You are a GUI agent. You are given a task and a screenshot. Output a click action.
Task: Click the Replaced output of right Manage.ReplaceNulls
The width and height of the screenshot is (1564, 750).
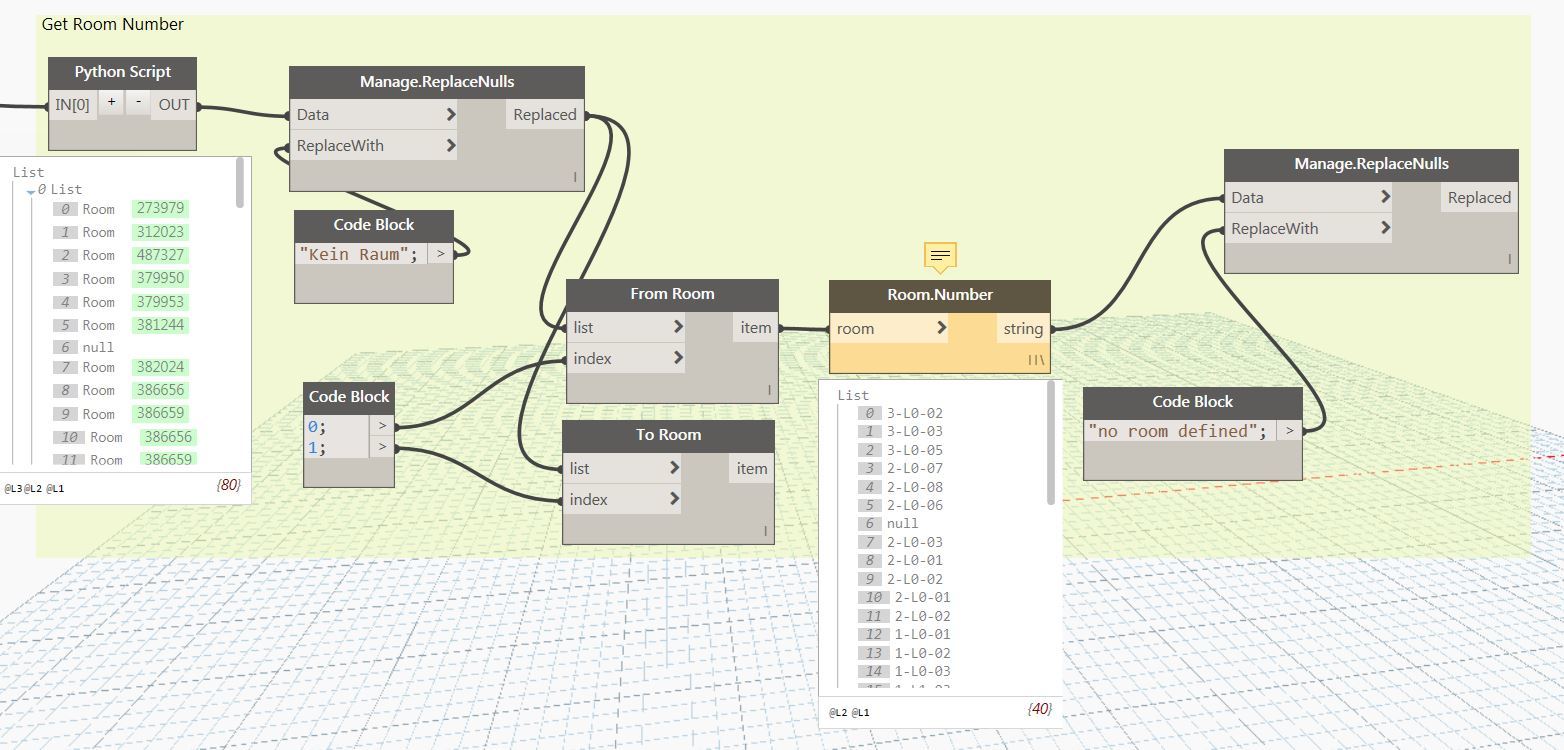pos(1478,197)
